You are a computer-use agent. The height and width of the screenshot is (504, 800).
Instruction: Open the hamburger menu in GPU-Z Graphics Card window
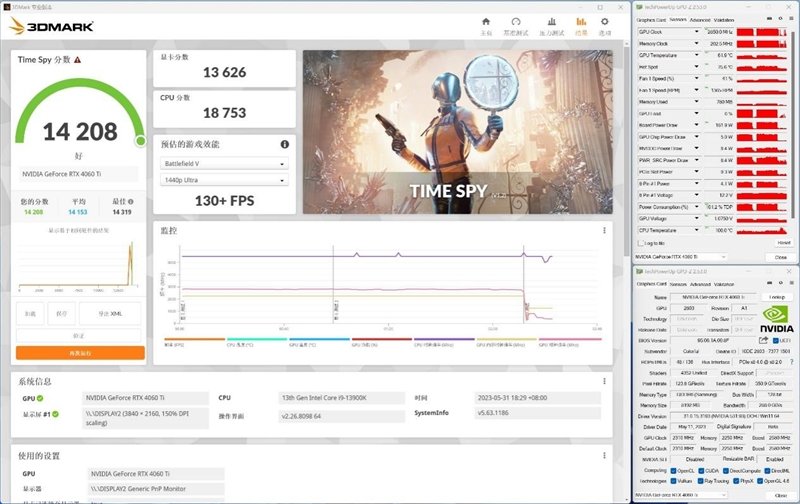tap(790, 283)
